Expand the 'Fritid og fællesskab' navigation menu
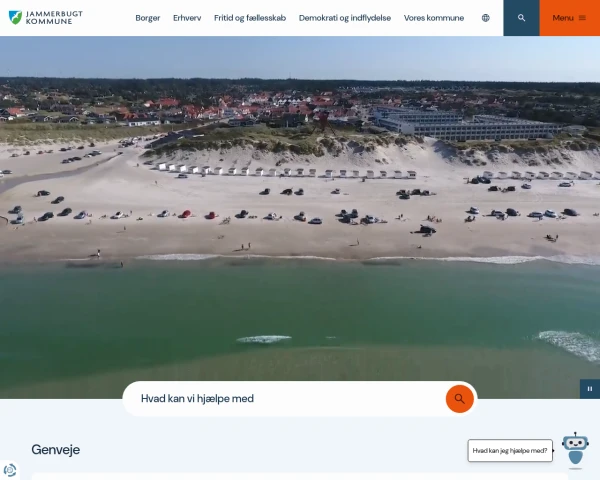 tap(250, 18)
